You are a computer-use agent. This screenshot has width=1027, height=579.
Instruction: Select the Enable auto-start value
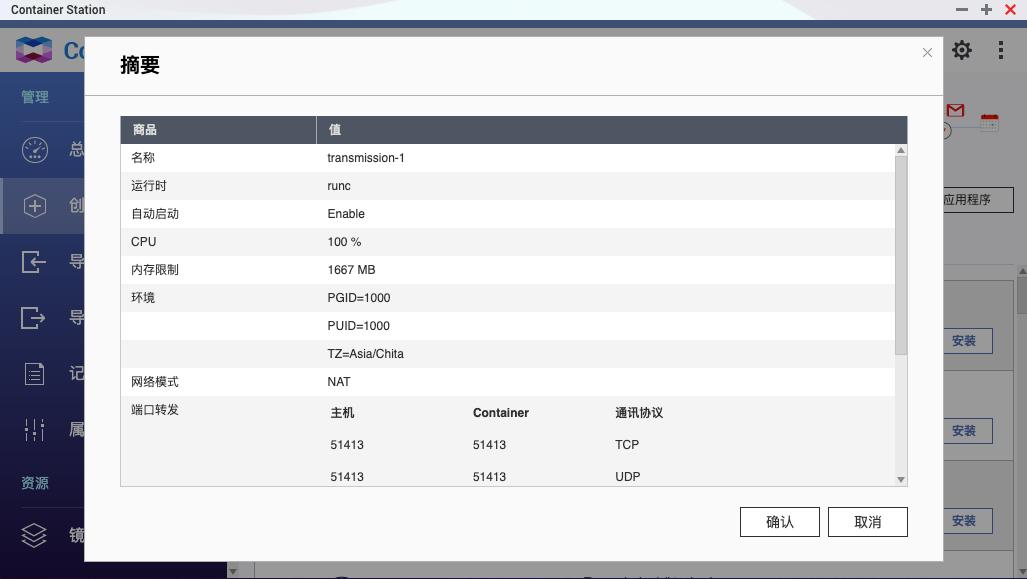point(346,214)
